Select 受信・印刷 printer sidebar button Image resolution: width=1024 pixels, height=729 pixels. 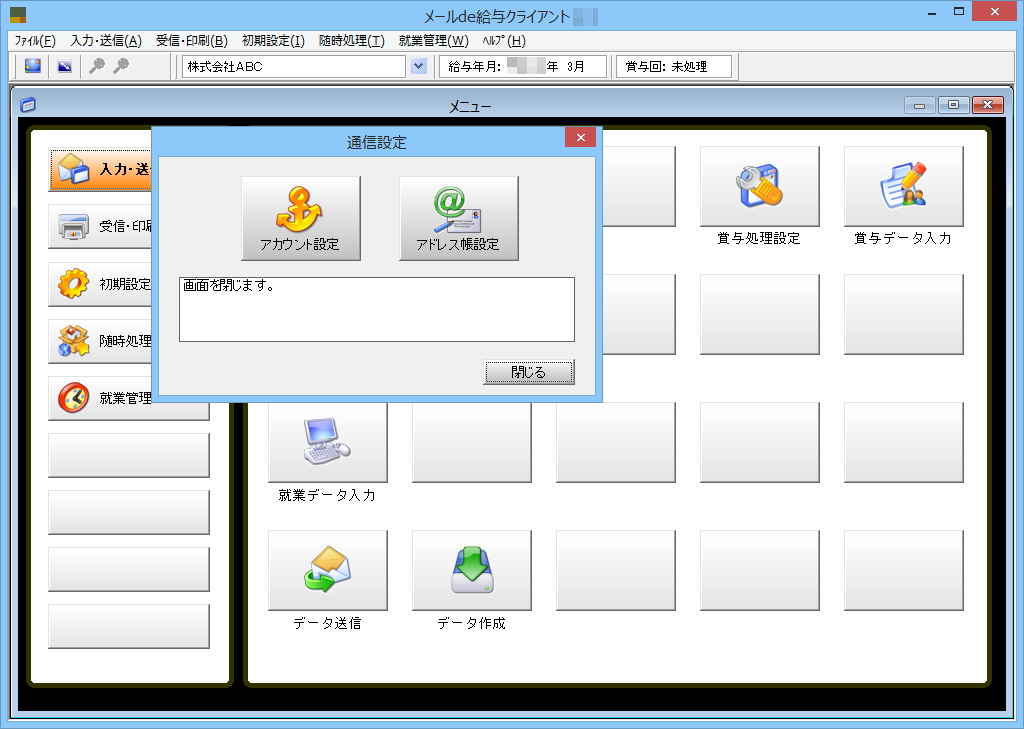coord(100,227)
